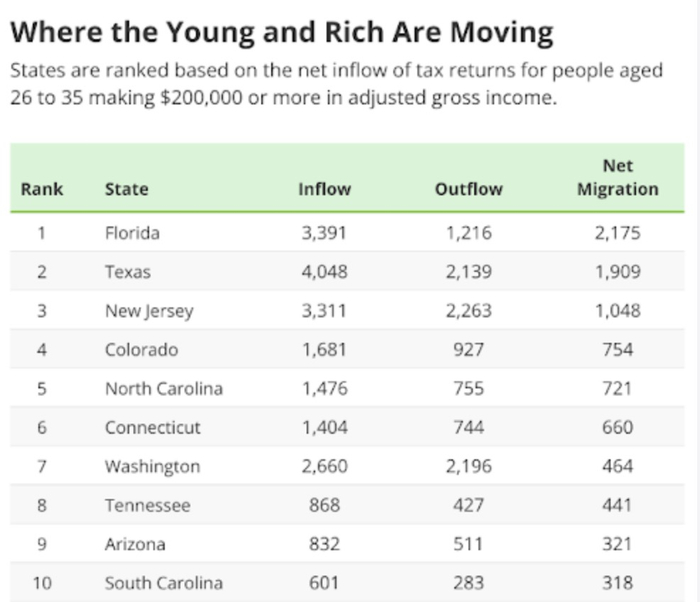Select the Tennessee state cell

click(147, 505)
